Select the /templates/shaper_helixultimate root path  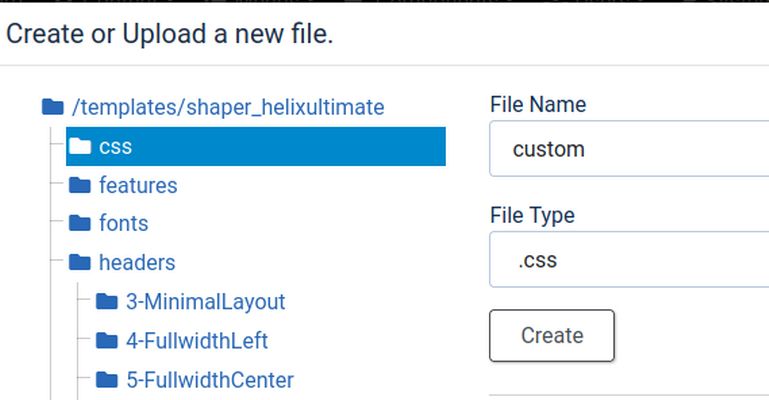pyautogui.click(x=228, y=107)
